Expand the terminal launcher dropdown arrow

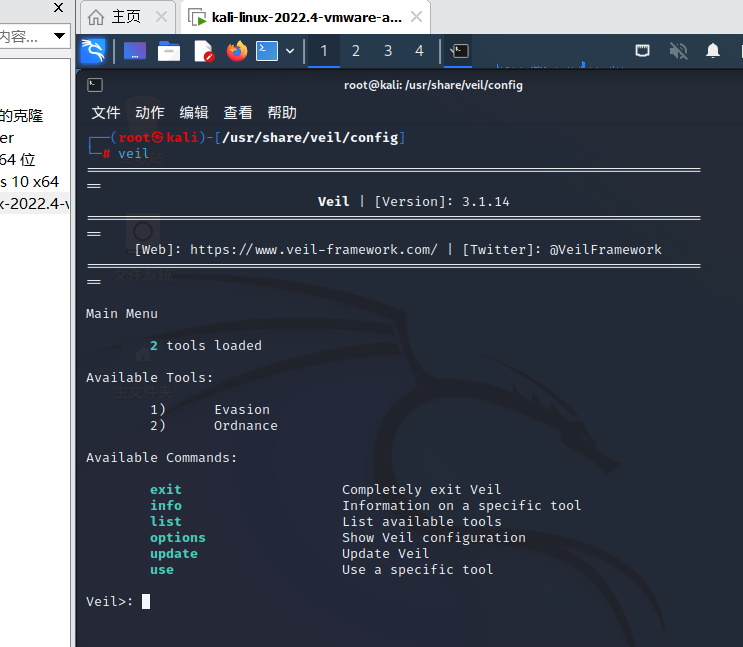click(290, 51)
